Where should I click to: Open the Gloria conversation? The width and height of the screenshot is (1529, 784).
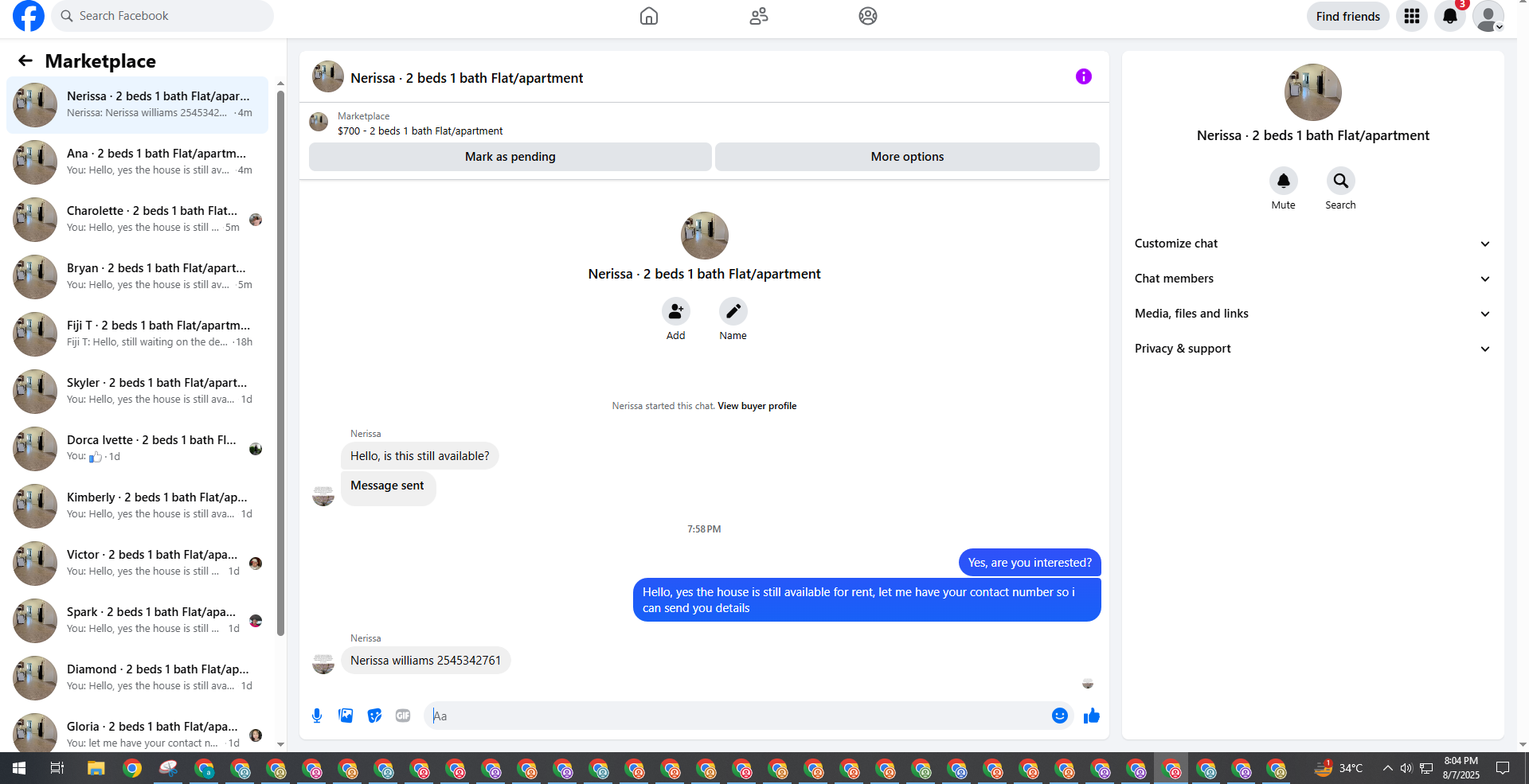[x=137, y=729]
